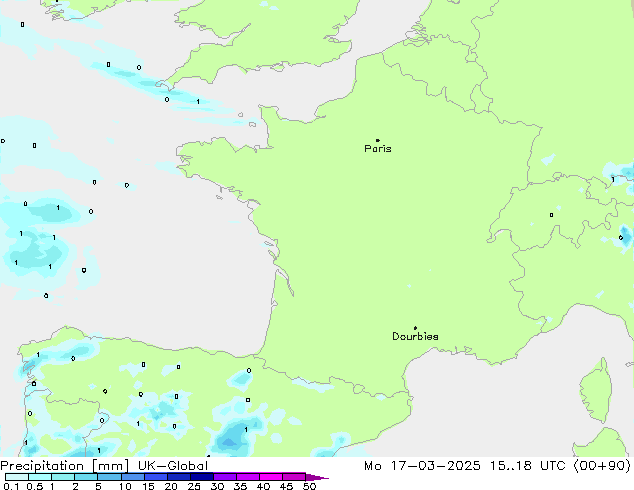Screen dimensions: 634x490
Task: Pick the lightest 0.1–0.5 legend swatch
Action: pos(17,477)
